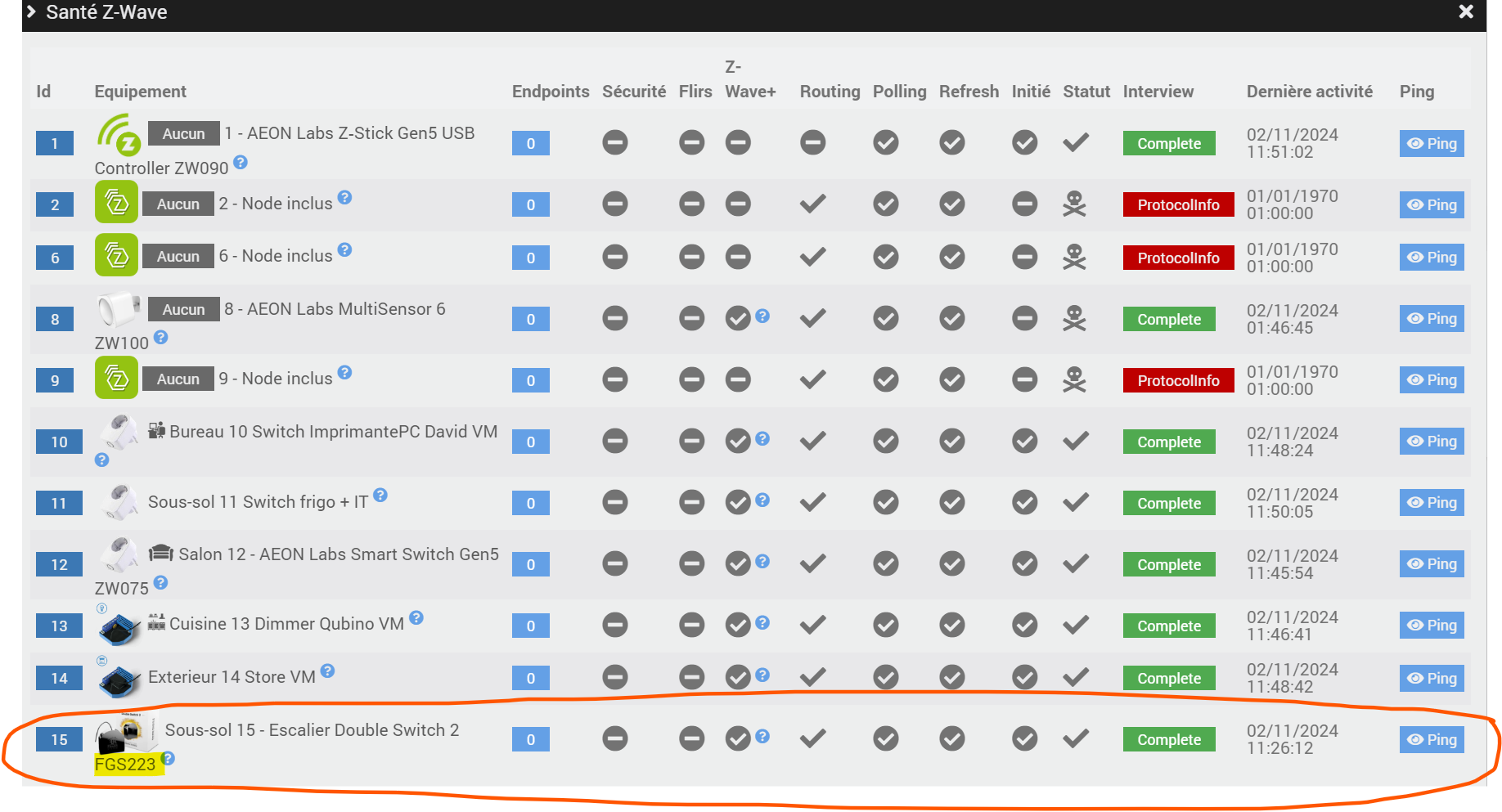Expand the Santé Z-Wave title chevron
Viewport: 1502px width, 812px height.
[x=31, y=11]
